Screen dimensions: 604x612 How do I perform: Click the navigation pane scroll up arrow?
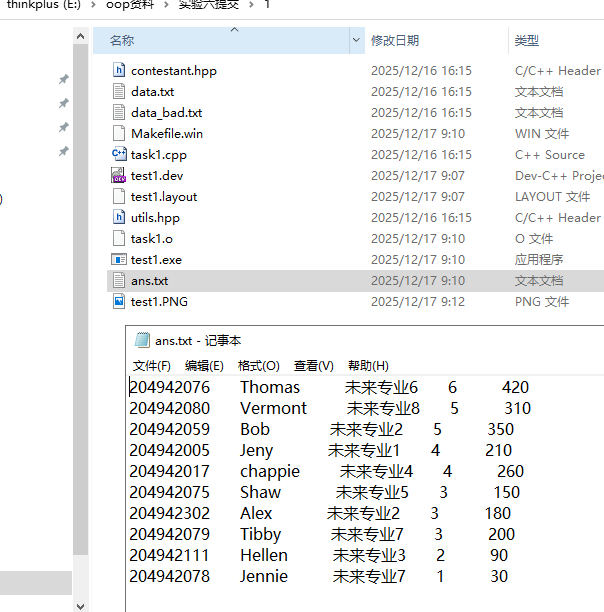80,36
